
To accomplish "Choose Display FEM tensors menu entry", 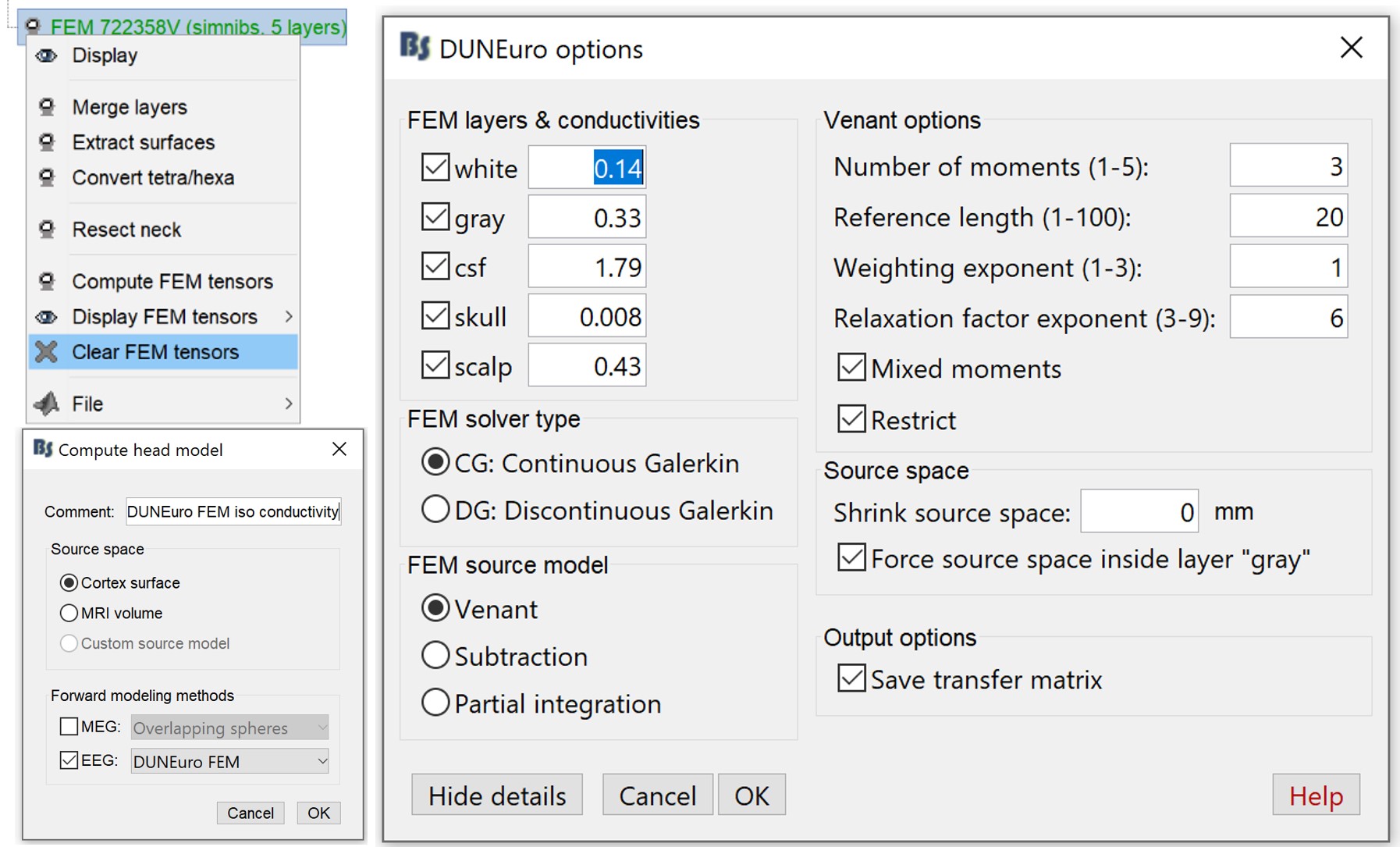I will tap(165, 317).
